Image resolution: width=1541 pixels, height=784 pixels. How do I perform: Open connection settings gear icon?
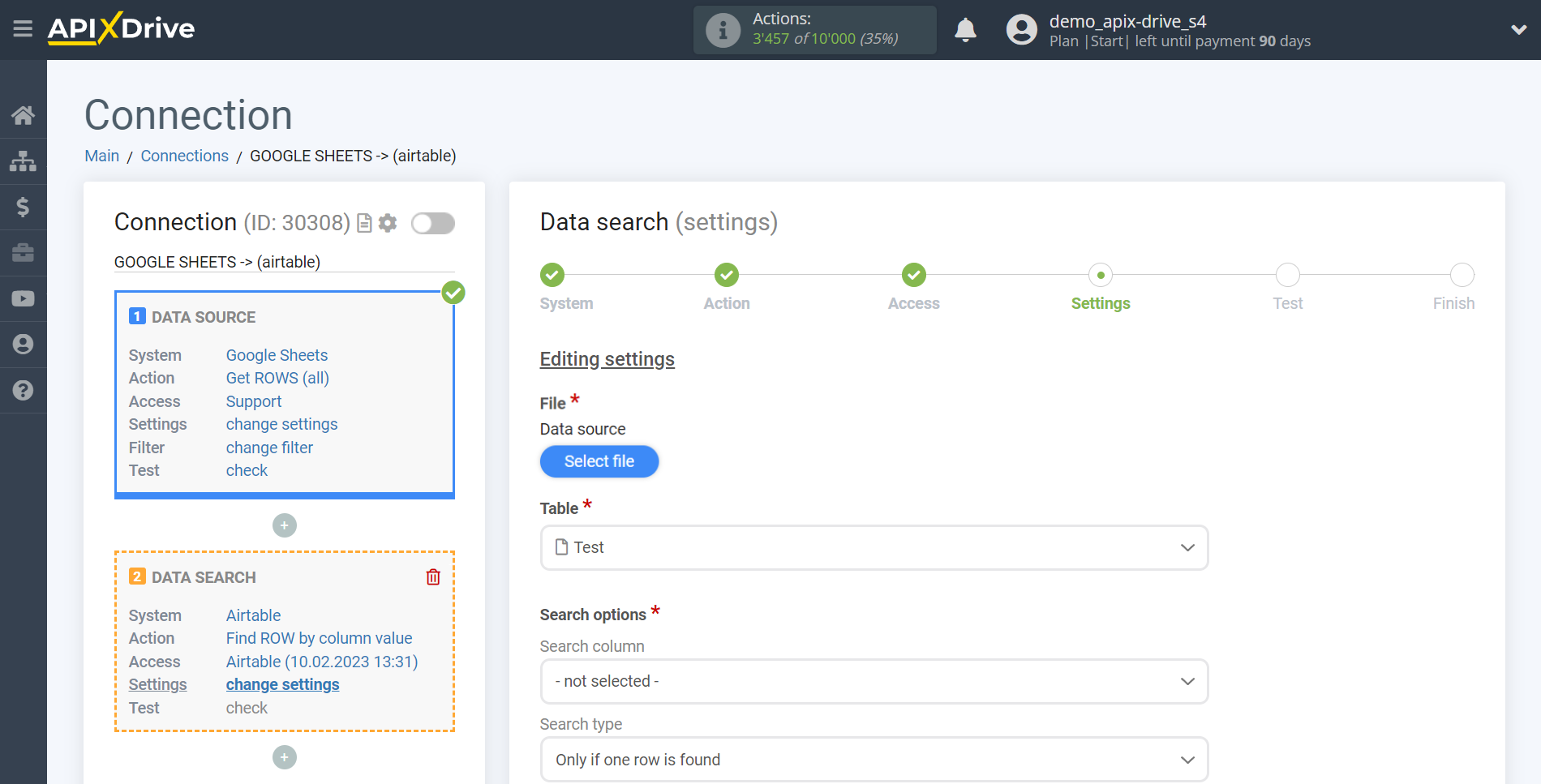click(x=388, y=223)
